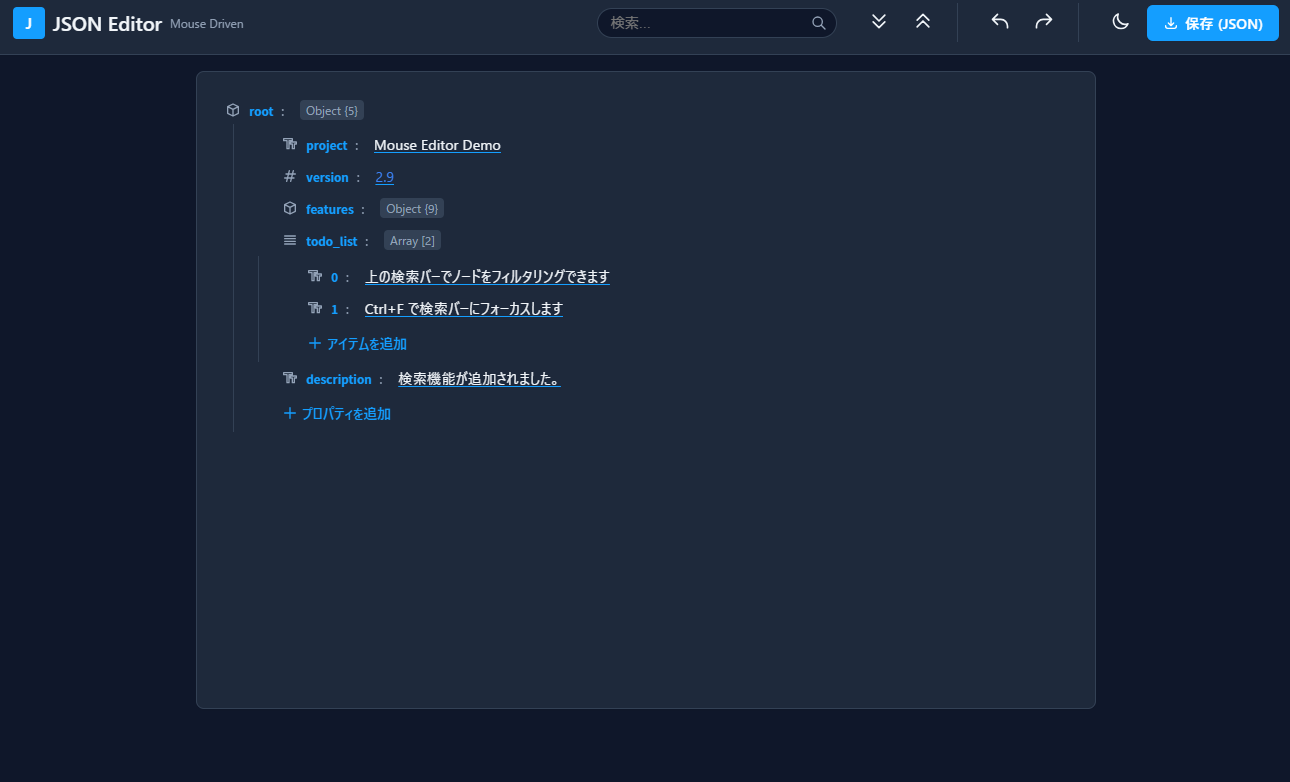Click the string type icon beside description
1290x782 pixels.
tap(289, 378)
